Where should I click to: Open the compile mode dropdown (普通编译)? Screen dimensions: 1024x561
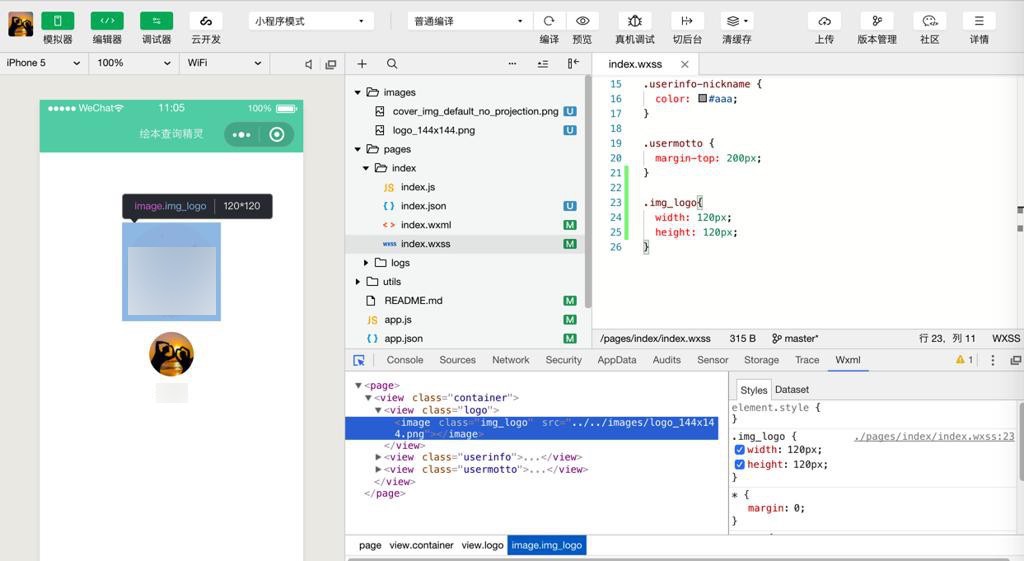[470, 21]
